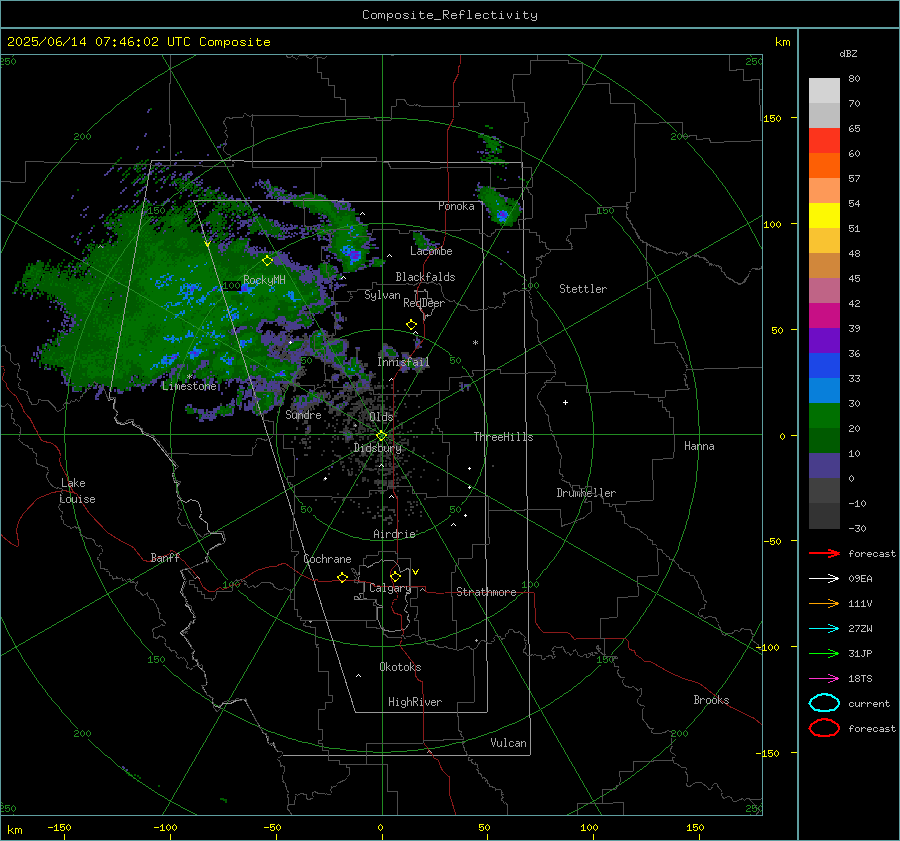Click the Sylvan label
Viewport: 900px width, 841px height.
pos(382,295)
